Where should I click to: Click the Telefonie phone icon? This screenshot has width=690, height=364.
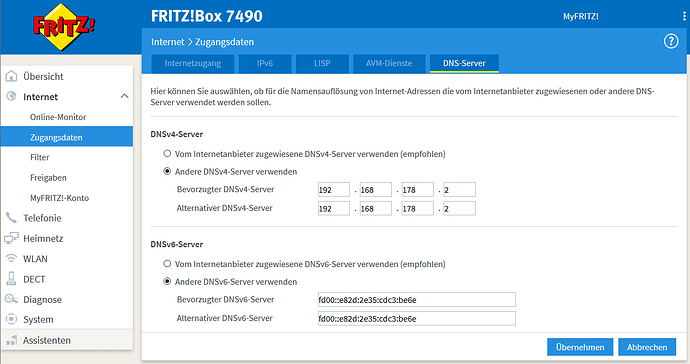pyautogui.click(x=11, y=218)
